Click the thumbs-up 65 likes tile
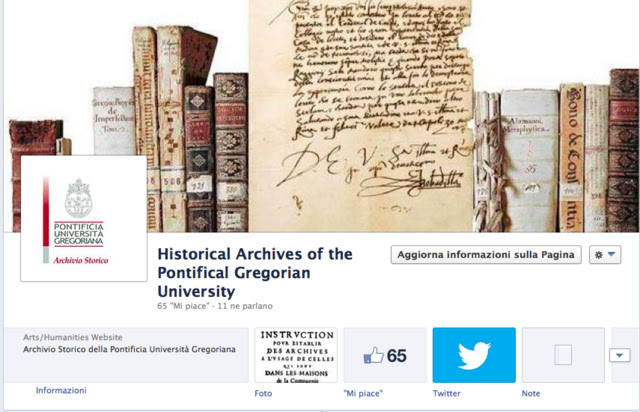 click(x=385, y=355)
